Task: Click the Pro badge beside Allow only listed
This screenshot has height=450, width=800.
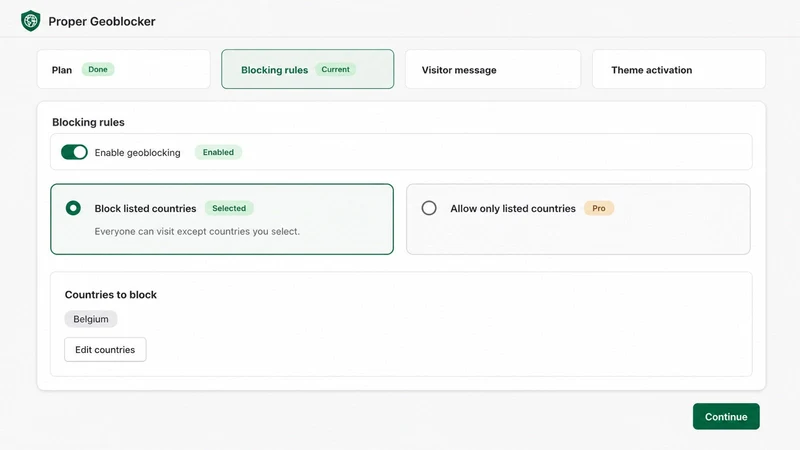Action: (x=598, y=208)
